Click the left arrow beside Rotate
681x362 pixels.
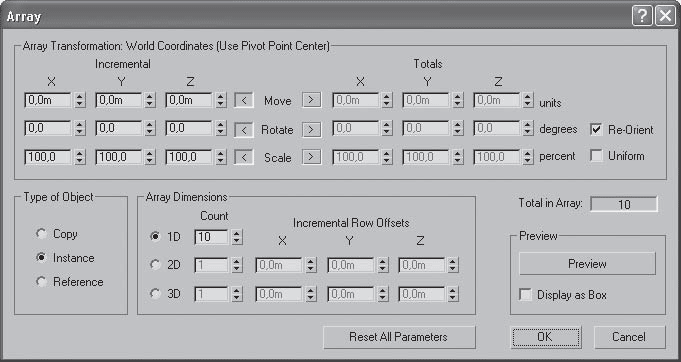click(x=244, y=129)
